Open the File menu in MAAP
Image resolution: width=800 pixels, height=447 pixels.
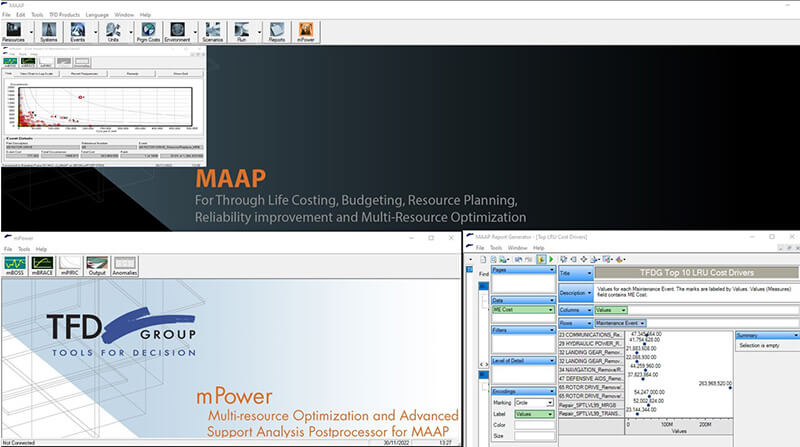tap(6, 15)
